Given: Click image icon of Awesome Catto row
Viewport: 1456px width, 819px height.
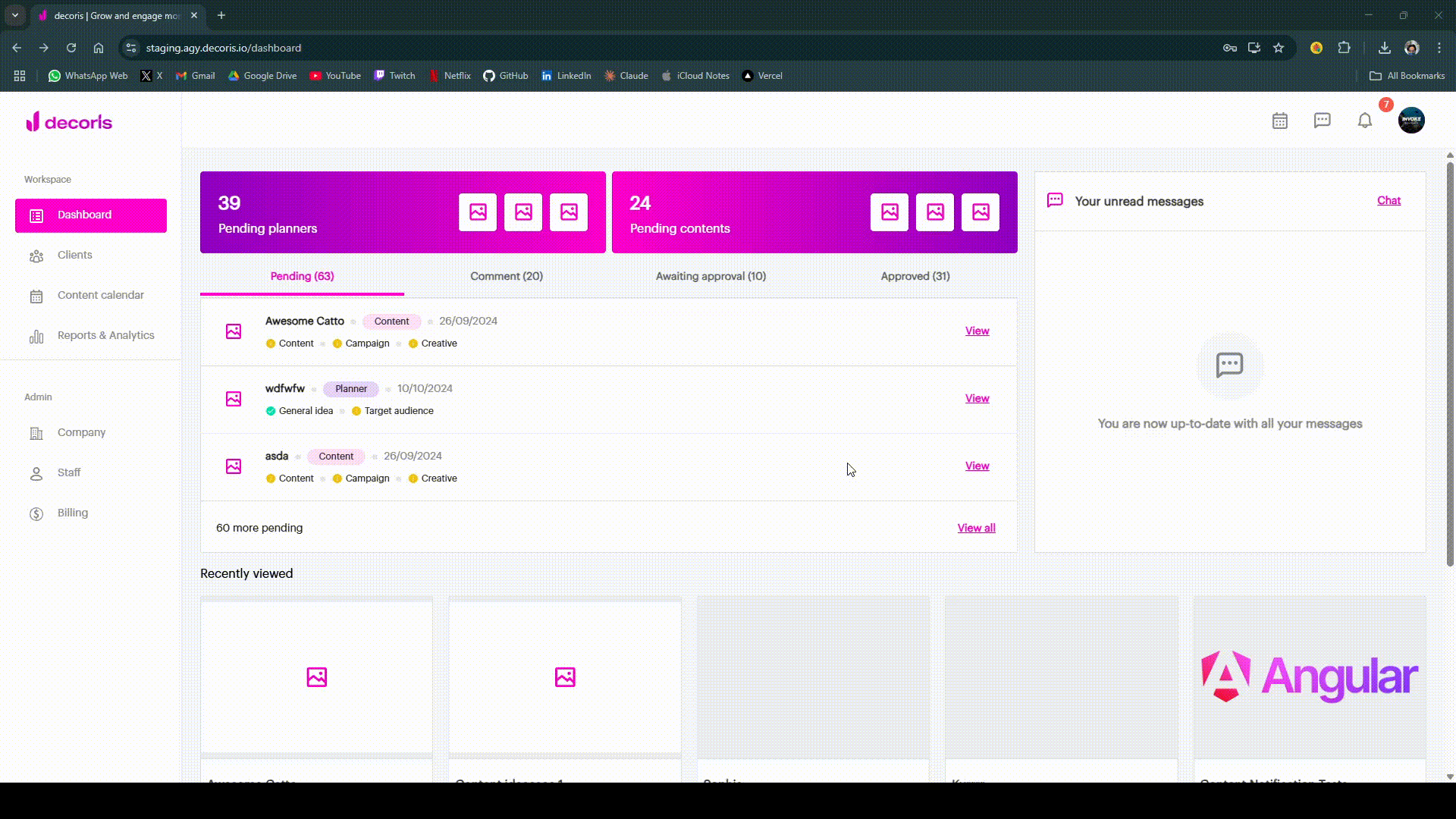Looking at the screenshot, I should (234, 331).
